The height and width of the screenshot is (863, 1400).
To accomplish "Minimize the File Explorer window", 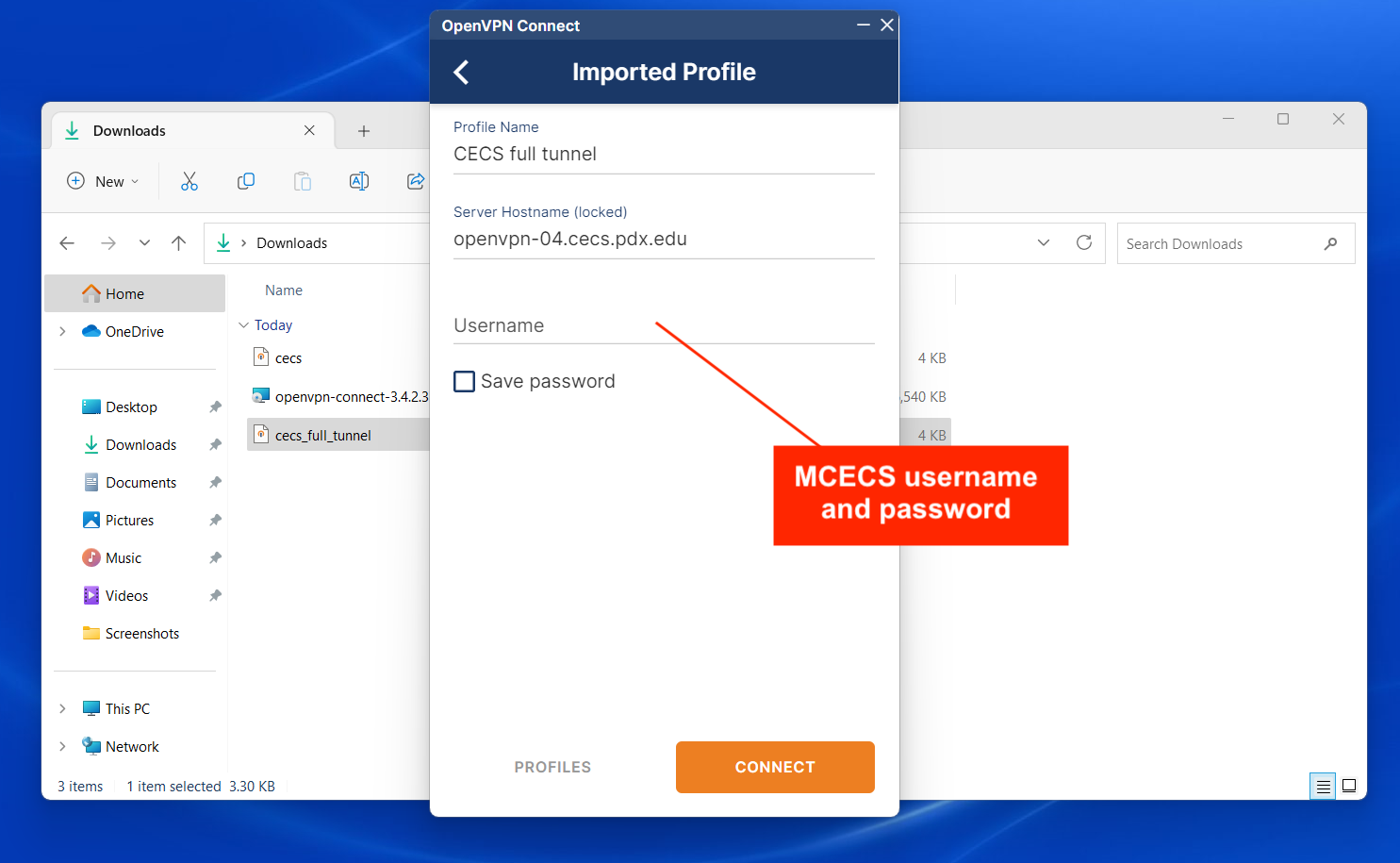I will coord(1228,119).
